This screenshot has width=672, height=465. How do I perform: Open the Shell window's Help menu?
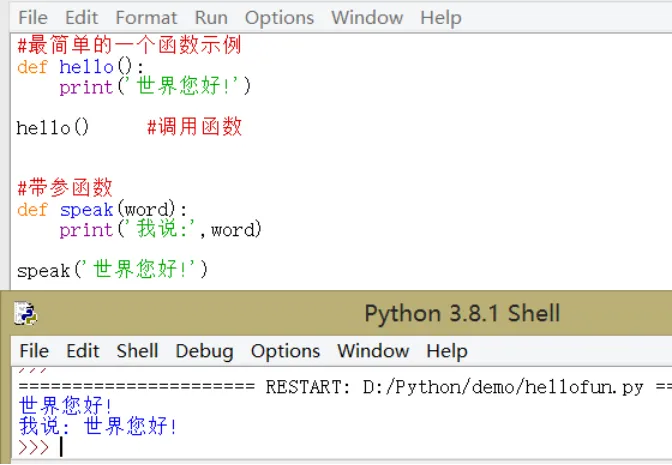[447, 351]
